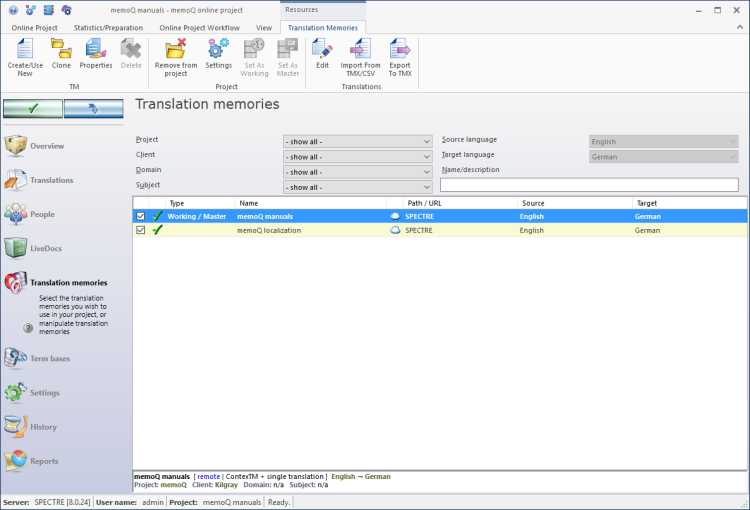The width and height of the screenshot is (750, 510).
Task: Open the People pane in sidebar
Action: pos(29,214)
